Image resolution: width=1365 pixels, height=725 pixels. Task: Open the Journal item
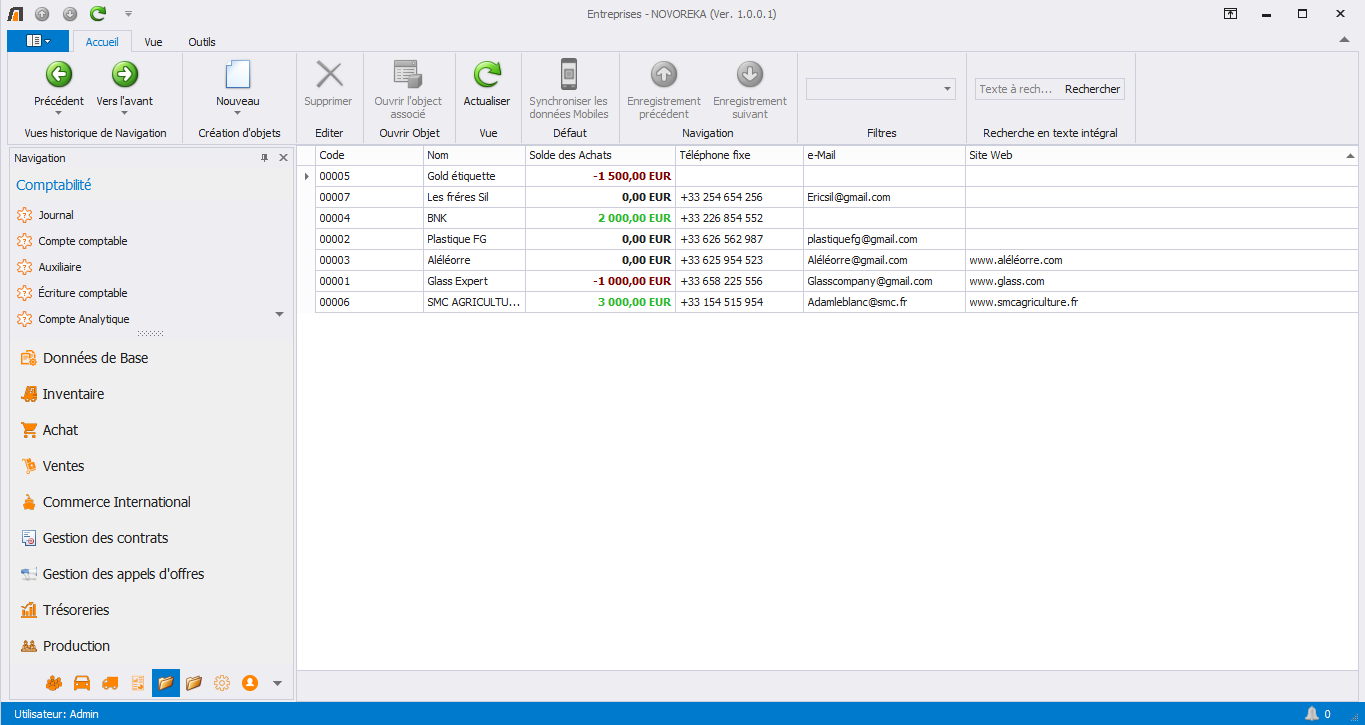click(56, 215)
